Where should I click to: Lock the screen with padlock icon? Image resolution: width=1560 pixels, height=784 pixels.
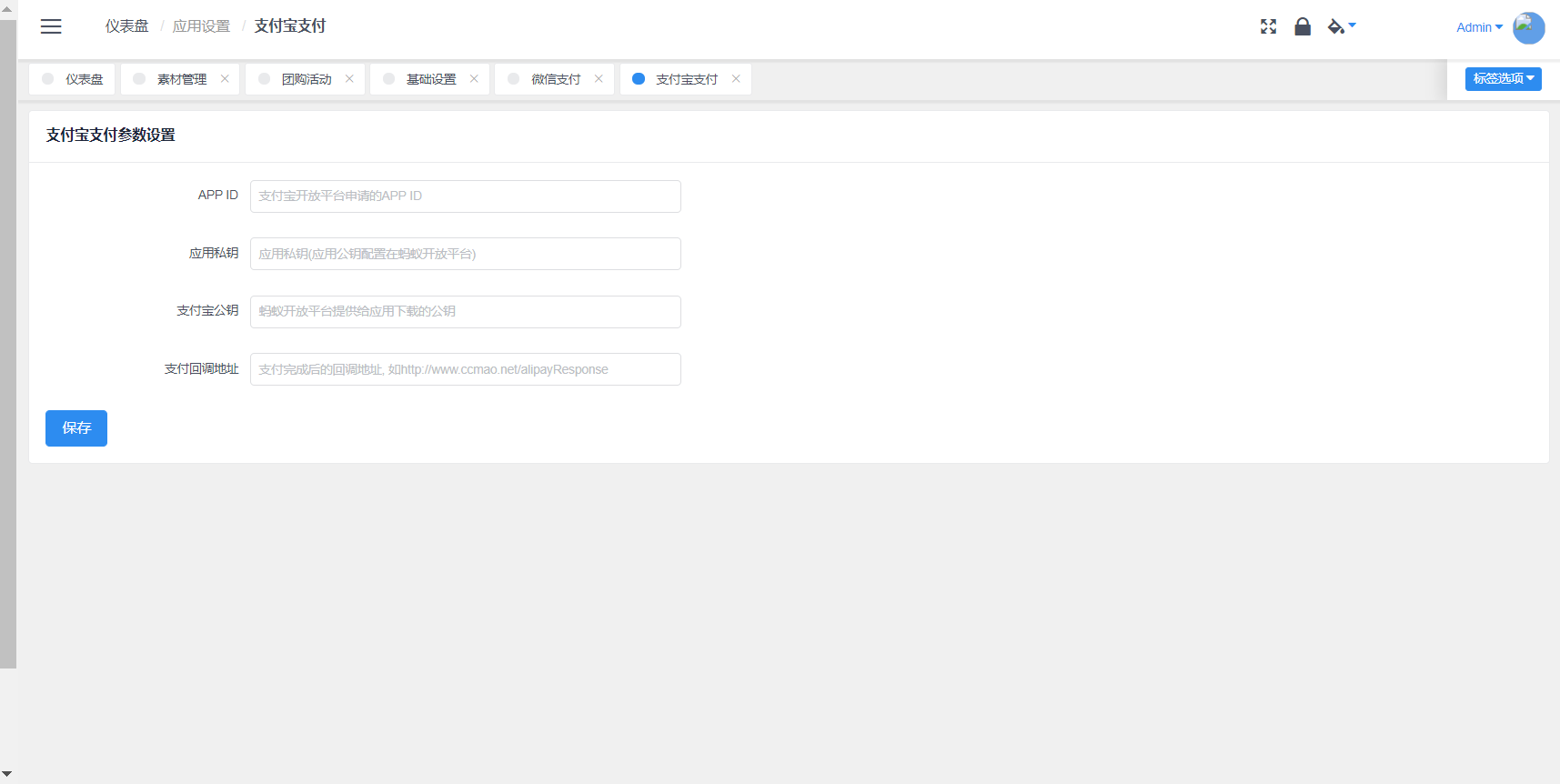[1303, 26]
